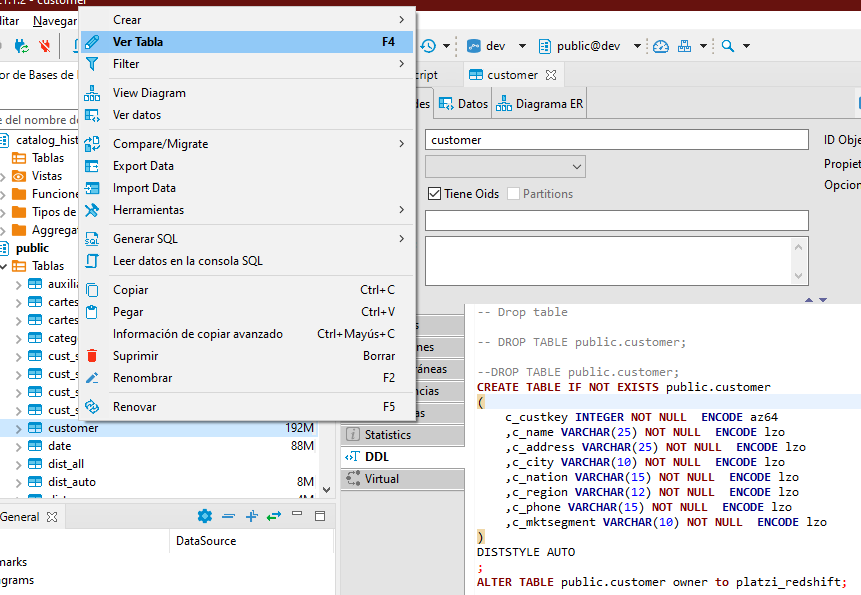Click the Import Data icon
Viewport: 861px width, 595px height.
pos(92,188)
